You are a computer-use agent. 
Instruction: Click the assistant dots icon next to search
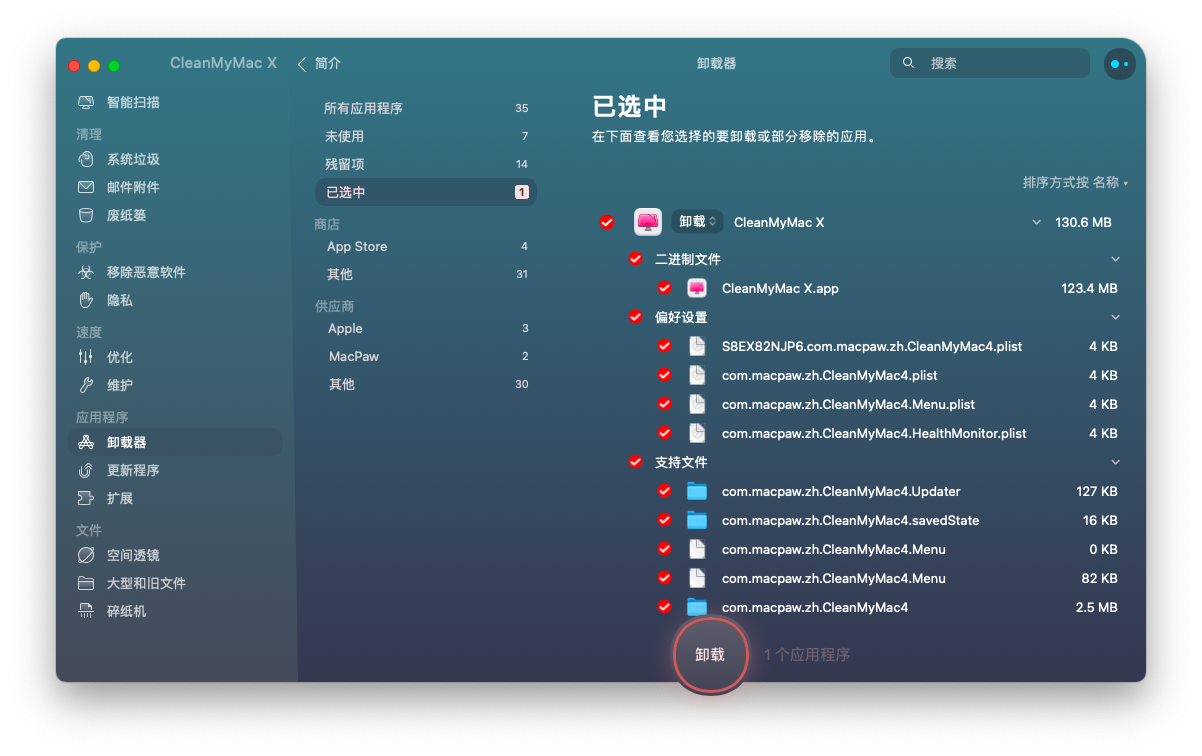1119,63
